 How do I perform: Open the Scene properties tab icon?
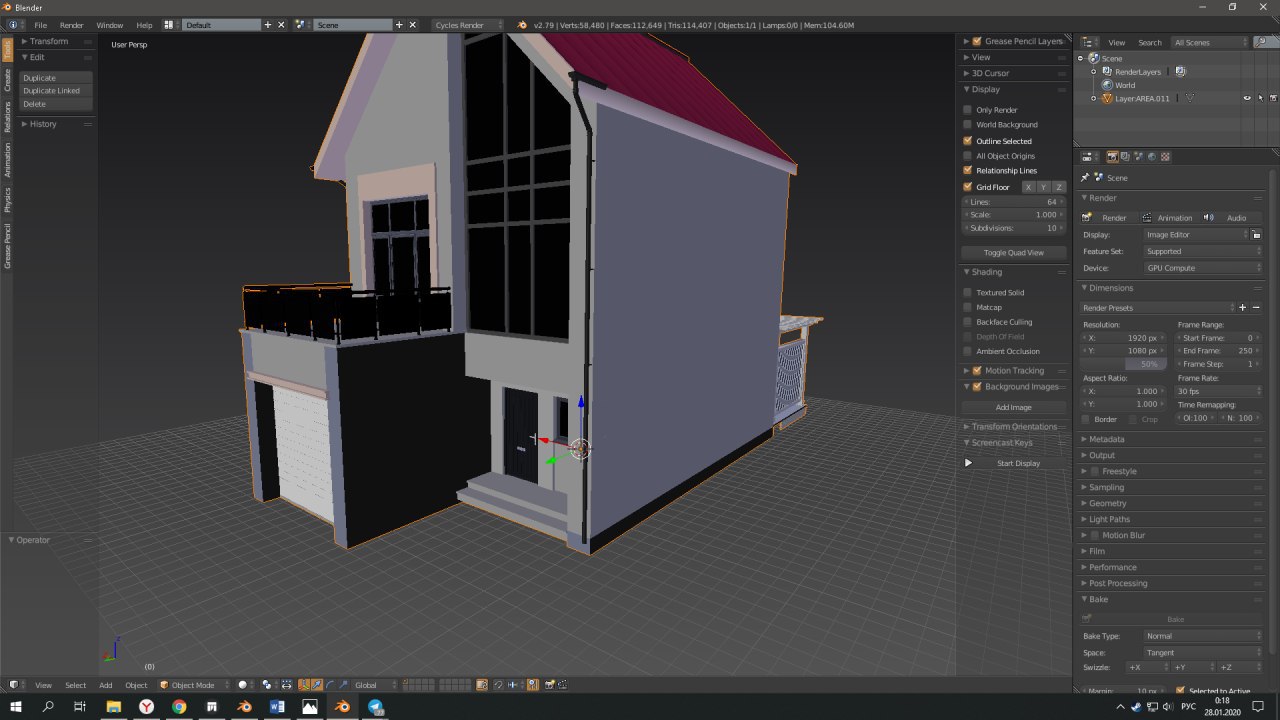click(x=1138, y=157)
